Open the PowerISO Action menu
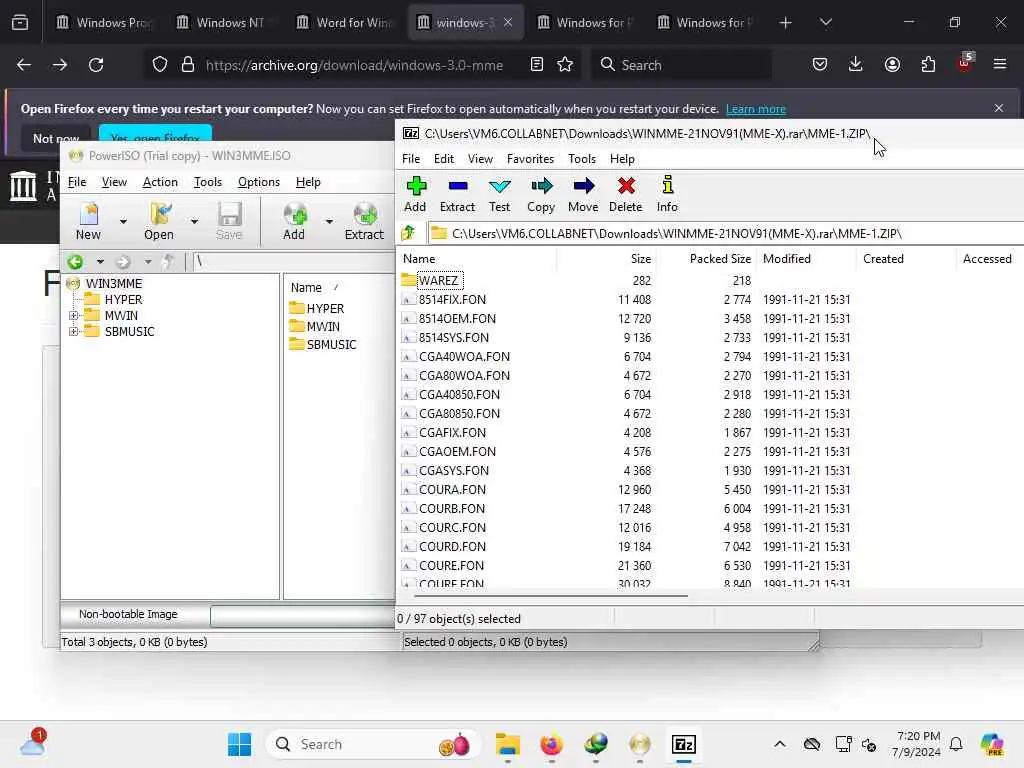1024x768 pixels. [x=160, y=182]
